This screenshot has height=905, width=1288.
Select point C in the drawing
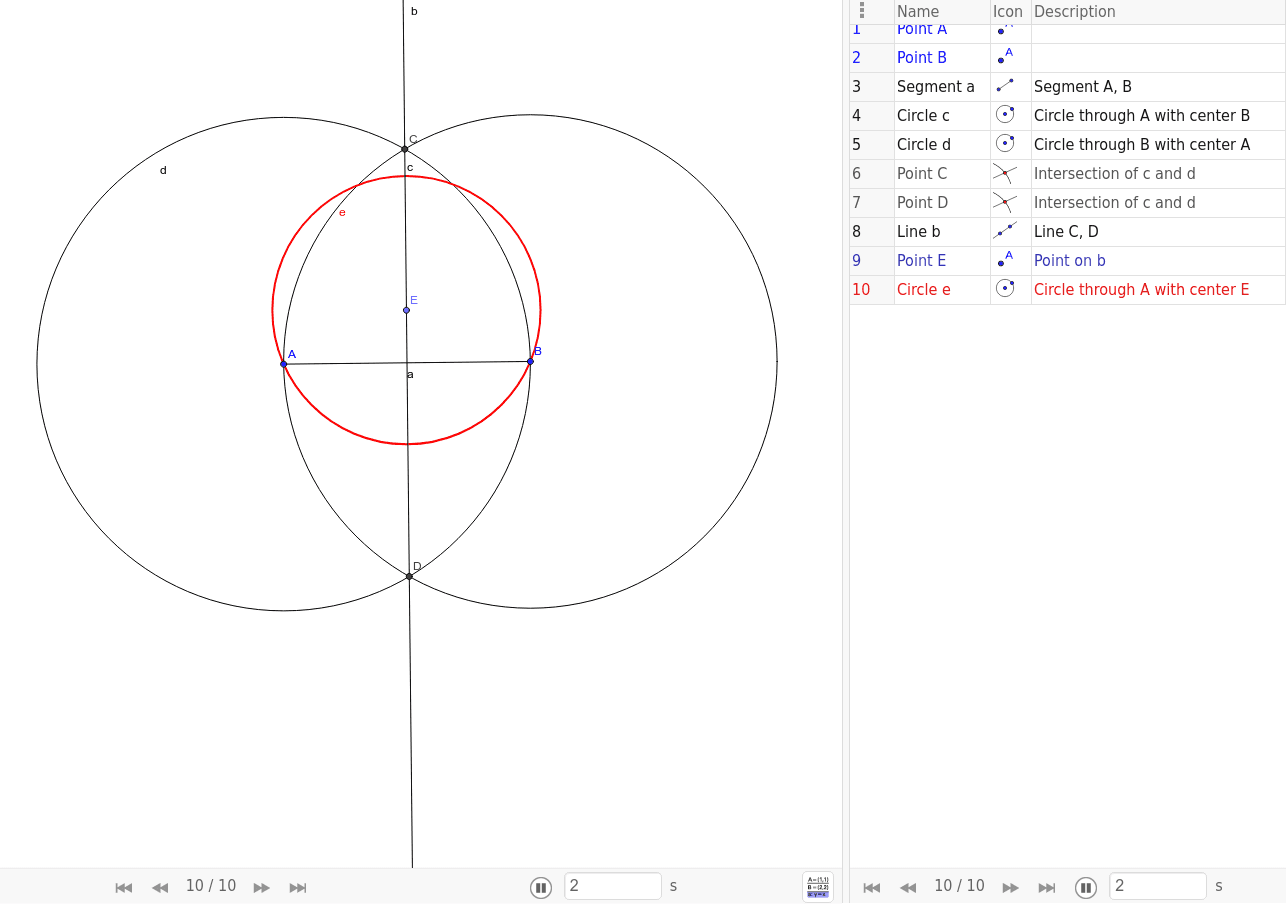pyautogui.click(x=405, y=149)
